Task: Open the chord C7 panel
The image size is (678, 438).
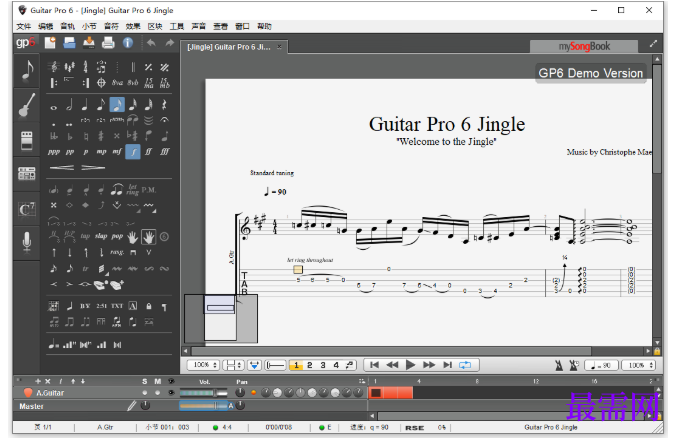Action: tap(27, 210)
